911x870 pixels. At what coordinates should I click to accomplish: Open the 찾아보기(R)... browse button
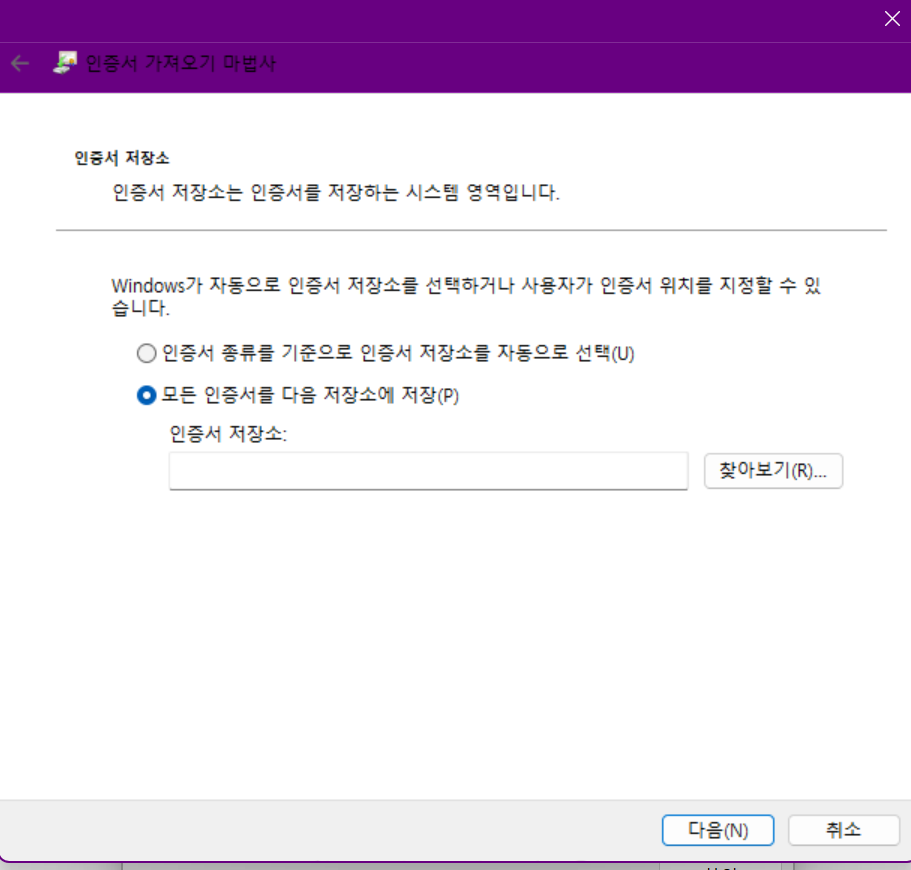(x=773, y=471)
